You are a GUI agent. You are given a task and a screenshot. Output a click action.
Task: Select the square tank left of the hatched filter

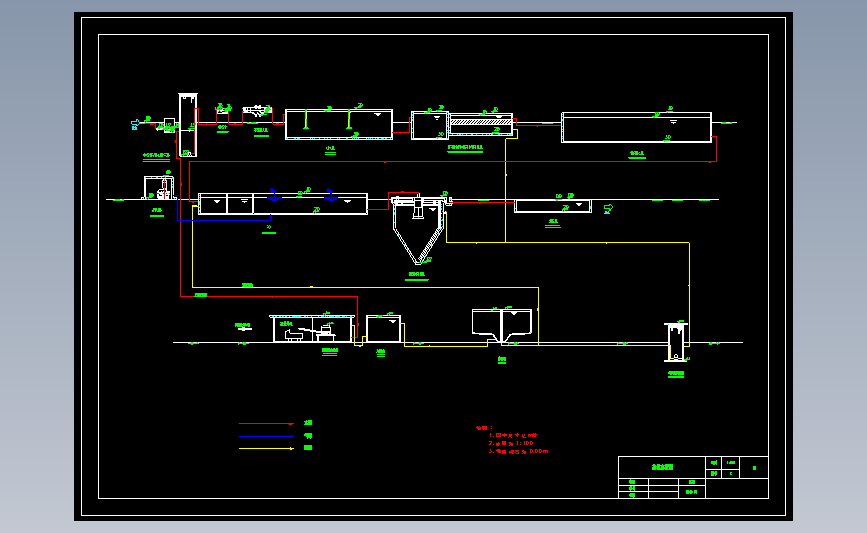coord(430,126)
